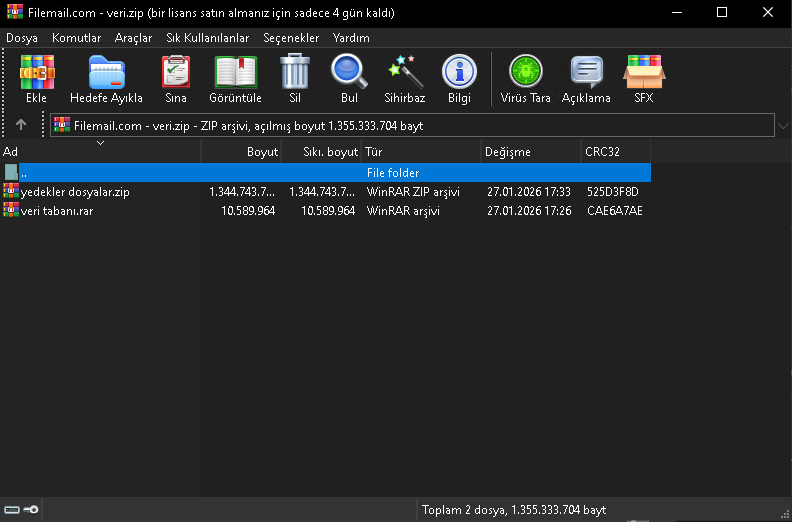Click the yedekler dosyalar.zip file icon
Image resolution: width=792 pixels, height=522 pixels.
point(11,191)
